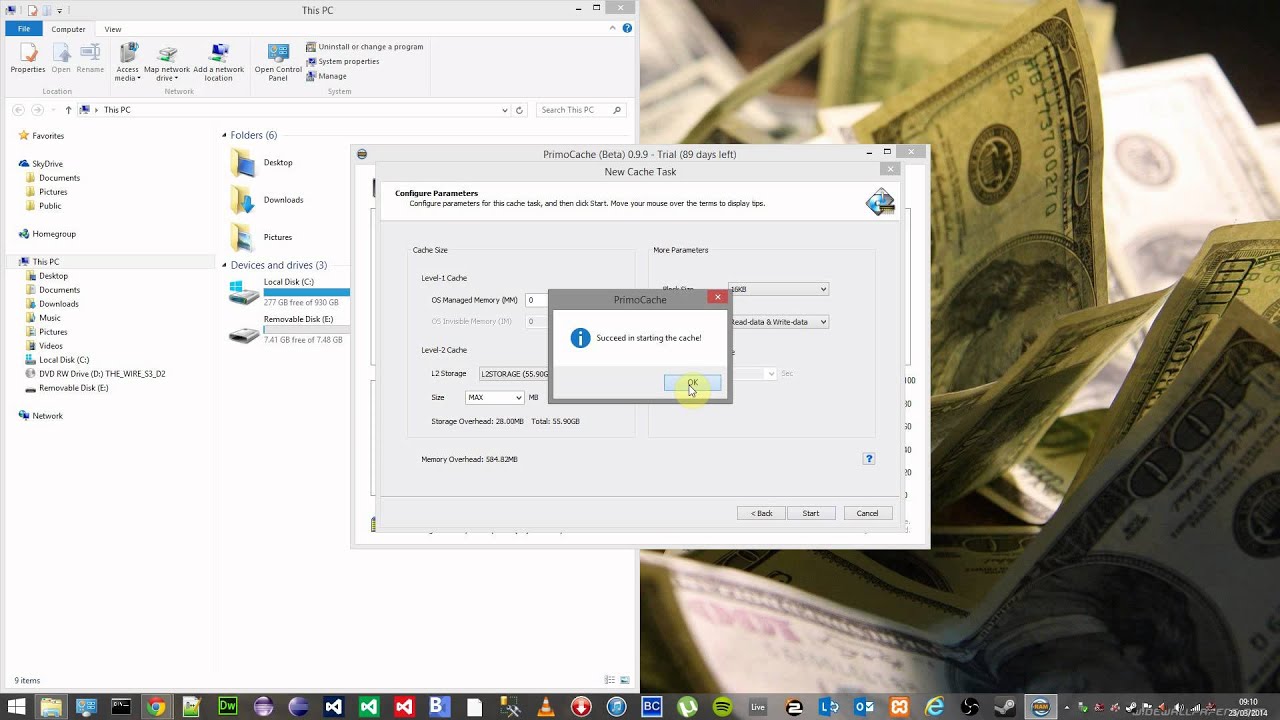Click the refresh button beside address bar
The image size is (1280, 720).
(519, 110)
